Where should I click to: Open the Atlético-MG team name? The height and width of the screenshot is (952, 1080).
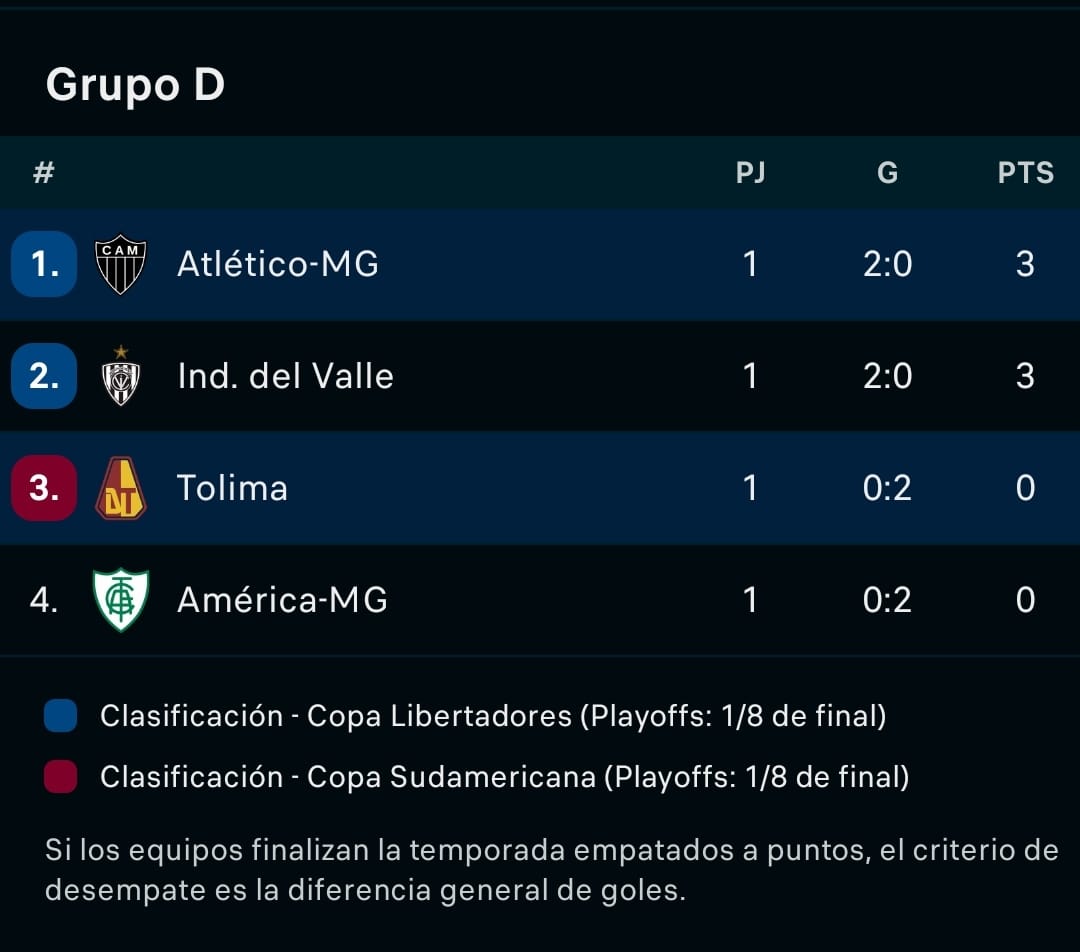pyautogui.click(x=278, y=265)
